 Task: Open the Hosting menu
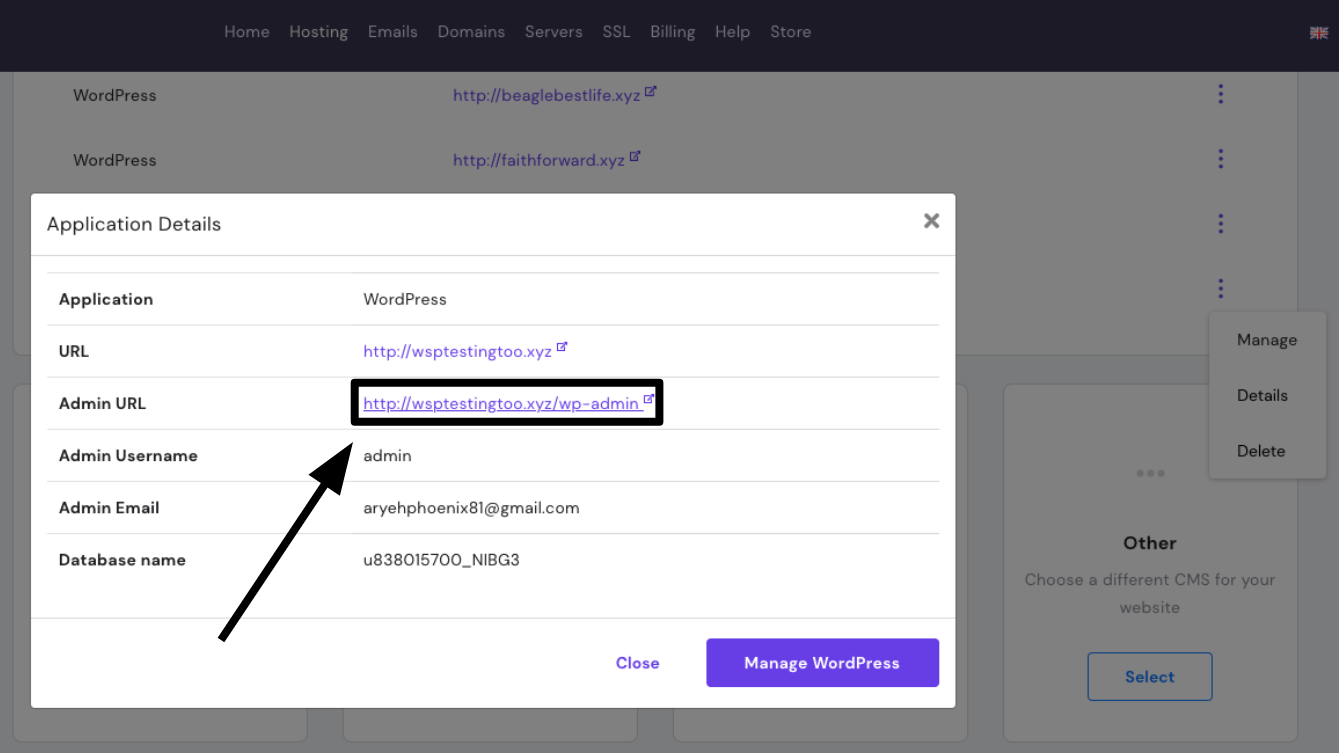point(318,32)
